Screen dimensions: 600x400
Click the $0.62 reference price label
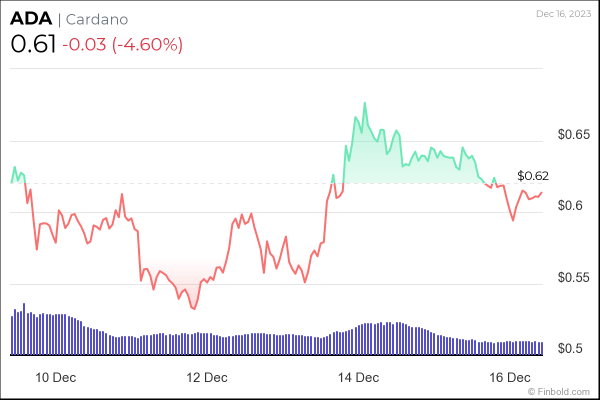[534, 176]
